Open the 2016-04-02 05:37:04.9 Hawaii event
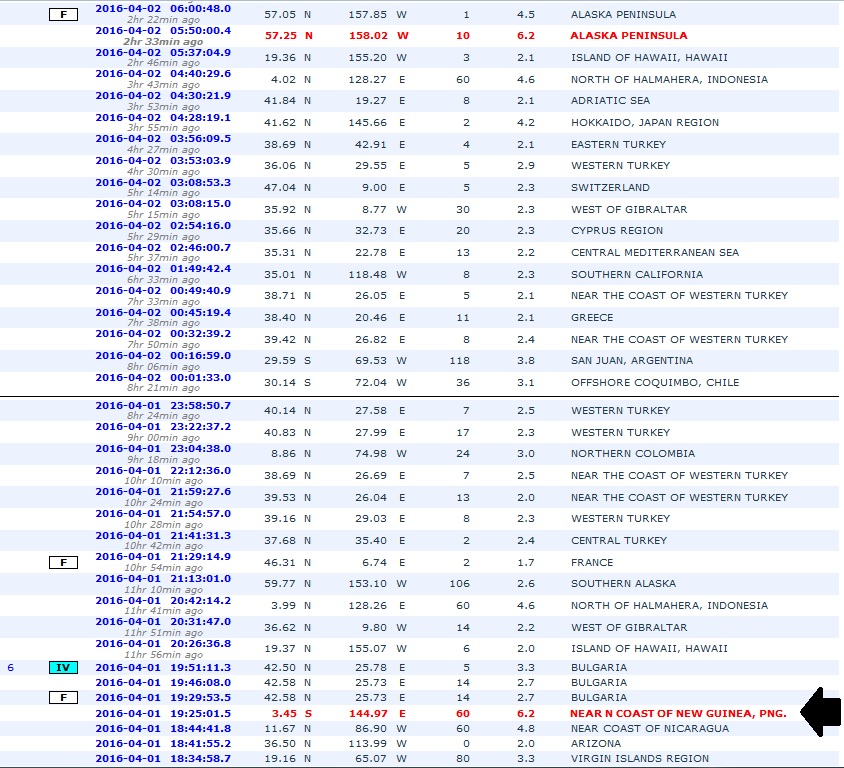This screenshot has width=844, height=768. [163, 53]
